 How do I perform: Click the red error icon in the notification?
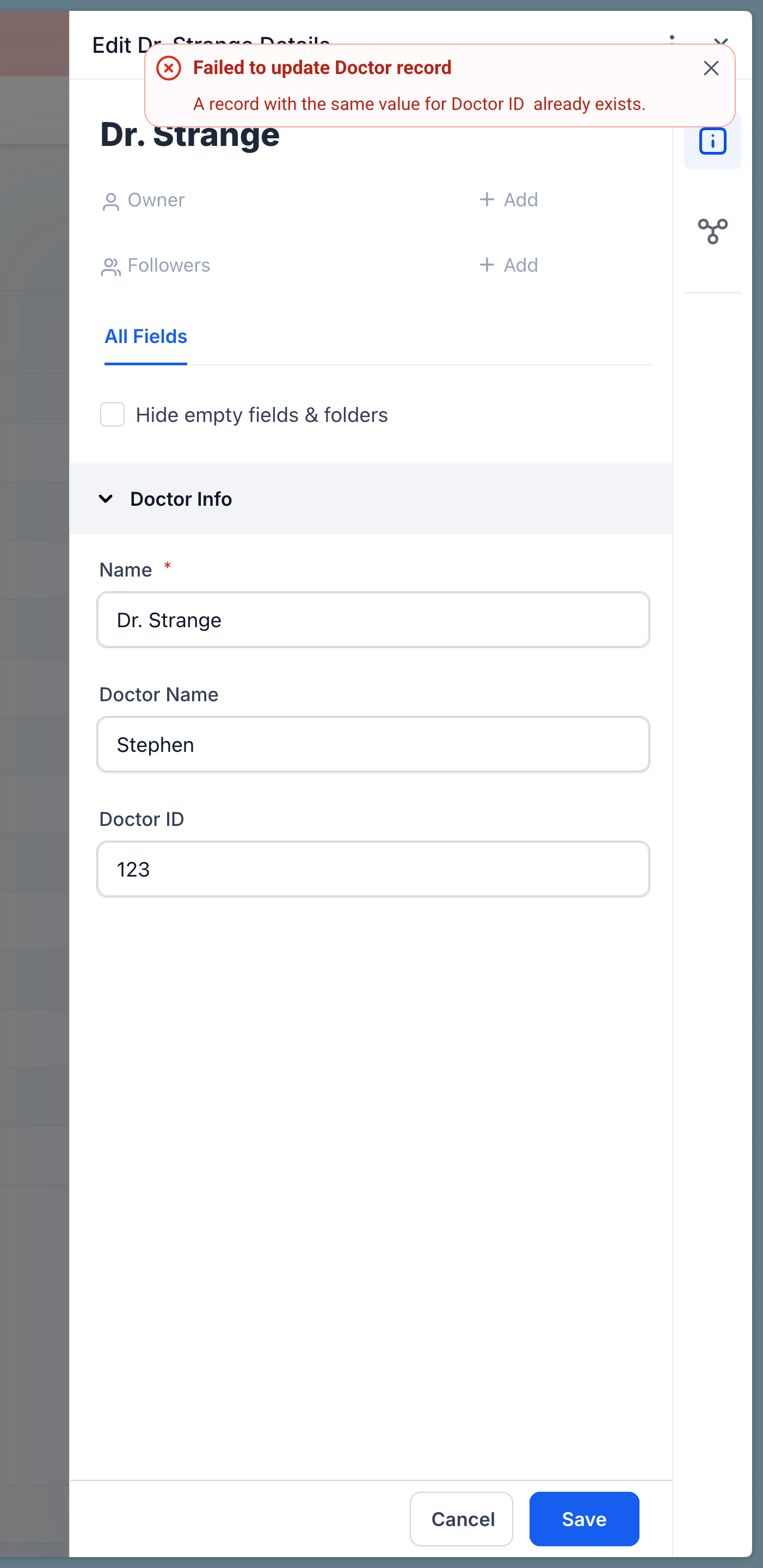168,68
